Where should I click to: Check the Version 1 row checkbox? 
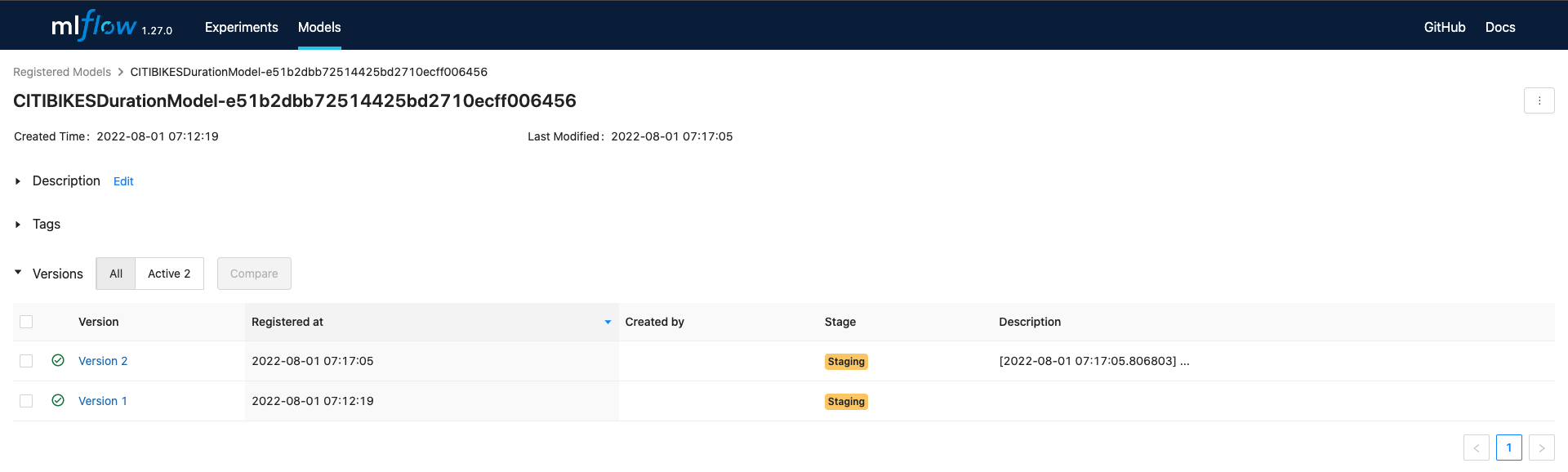coord(26,401)
